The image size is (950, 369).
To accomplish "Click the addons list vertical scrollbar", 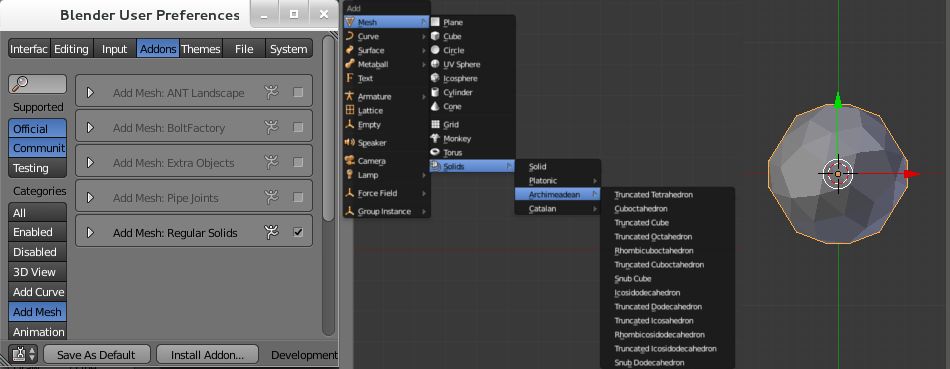I will coord(328,128).
